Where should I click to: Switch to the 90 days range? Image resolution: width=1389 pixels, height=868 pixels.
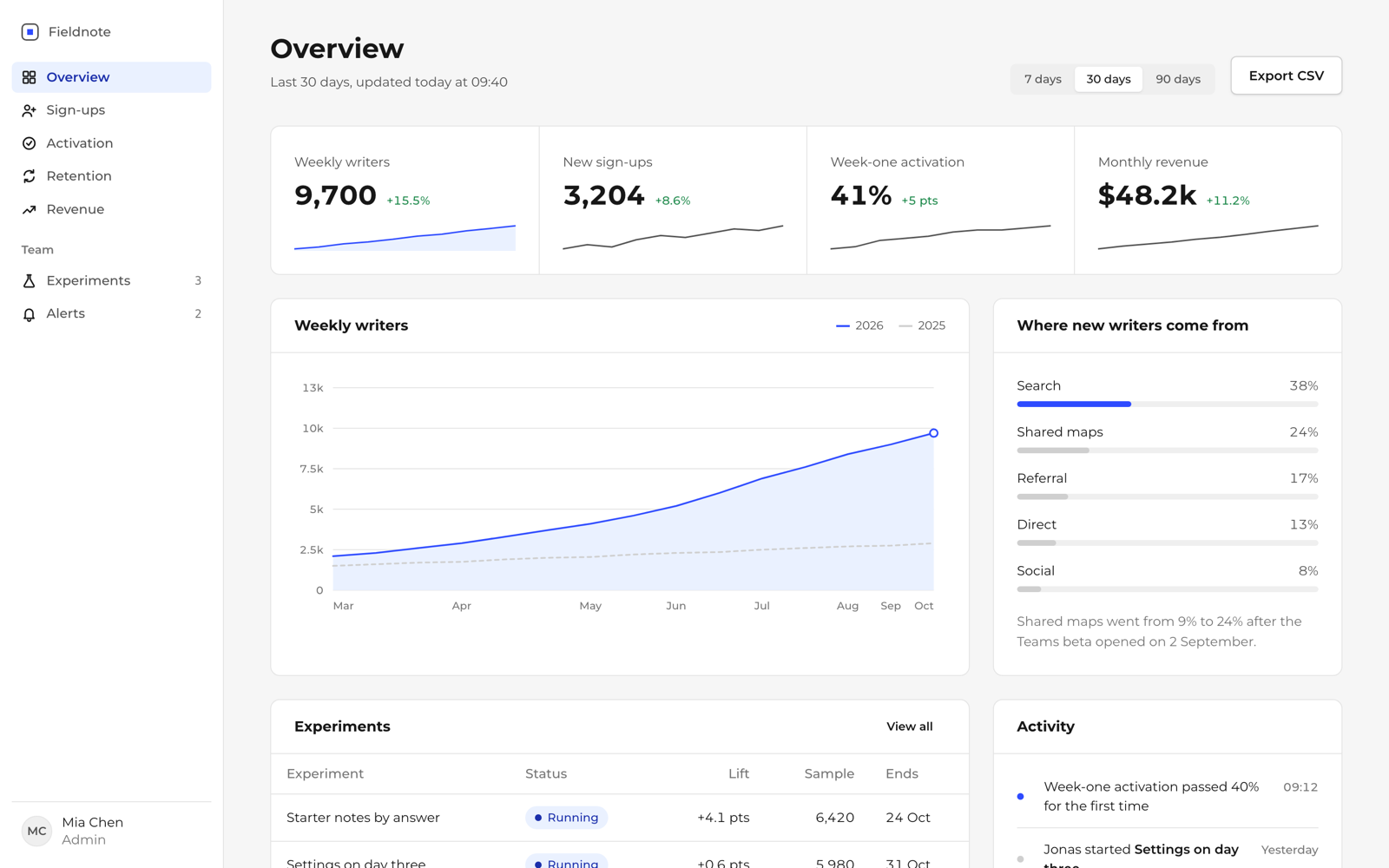1178,79
